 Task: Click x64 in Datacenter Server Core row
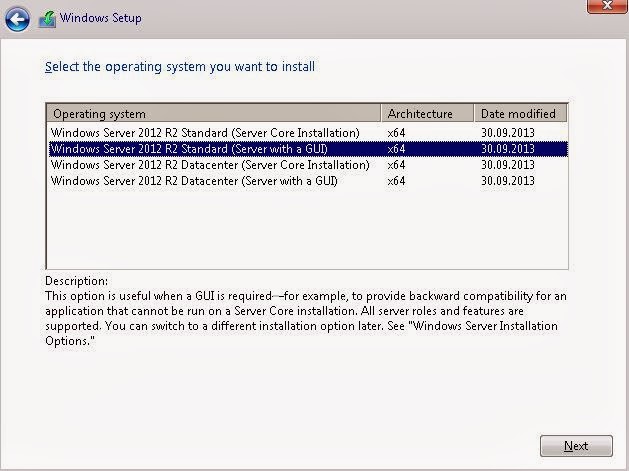(396, 165)
